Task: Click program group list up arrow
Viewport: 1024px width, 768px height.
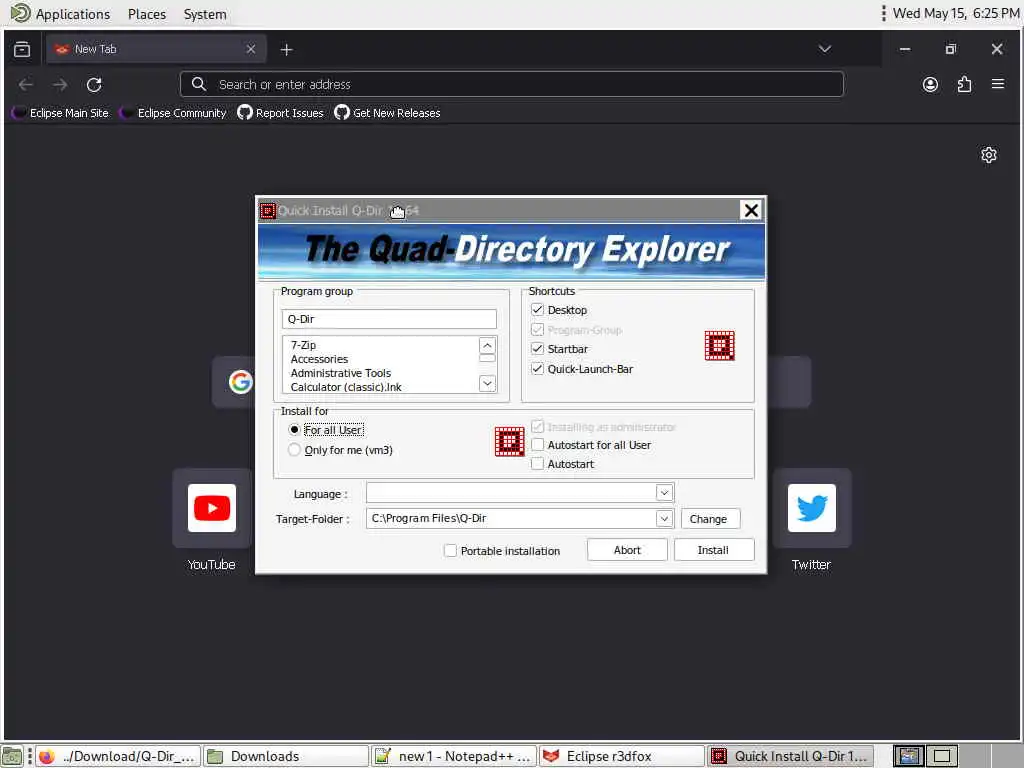Action: click(487, 345)
